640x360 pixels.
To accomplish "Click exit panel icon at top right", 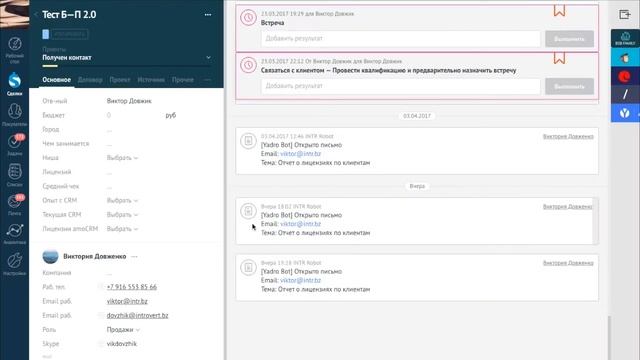I will click(x=625, y=15).
